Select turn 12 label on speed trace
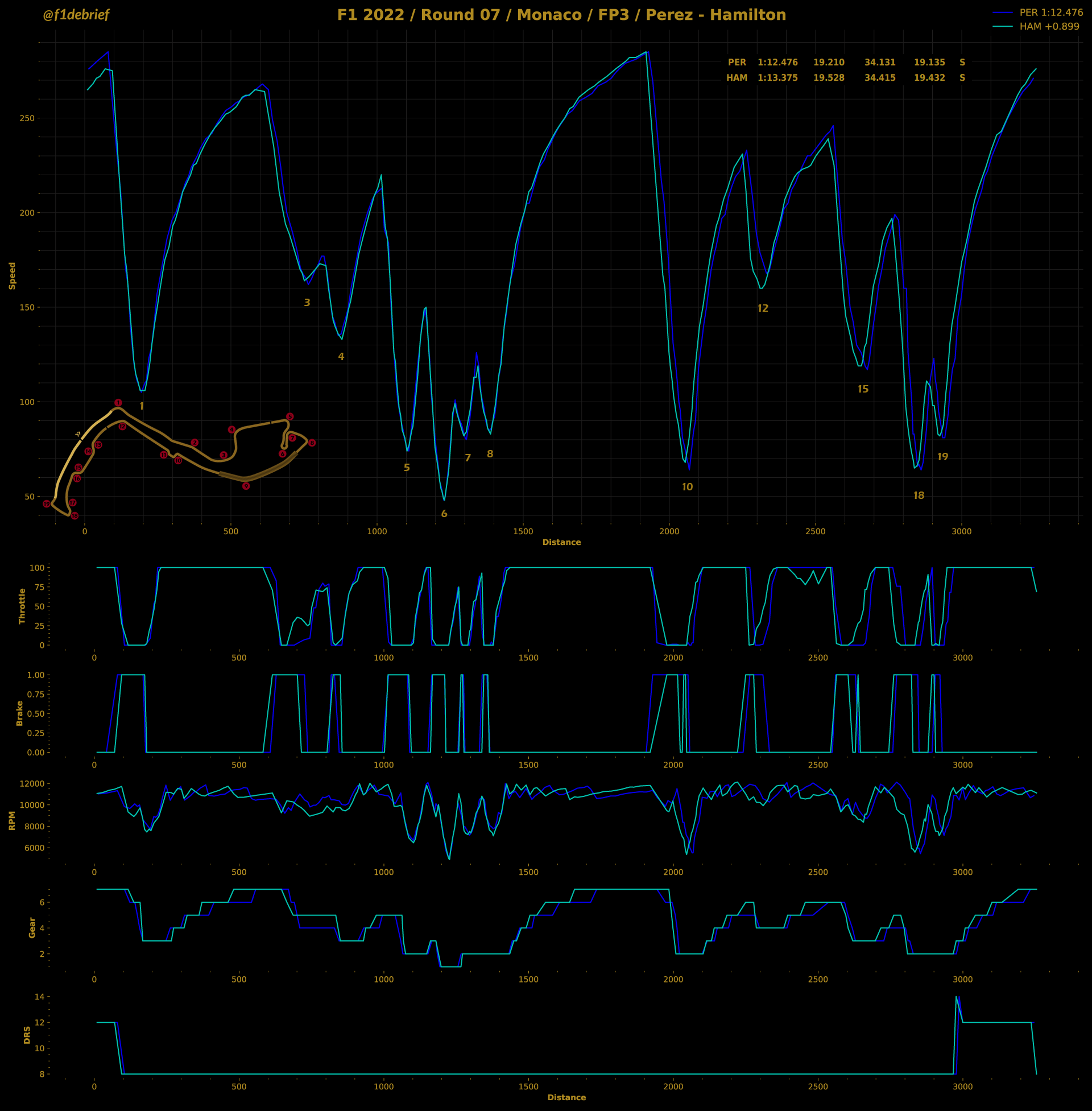This screenshot has height=1111, width=1092. click(x=763, y=308)
